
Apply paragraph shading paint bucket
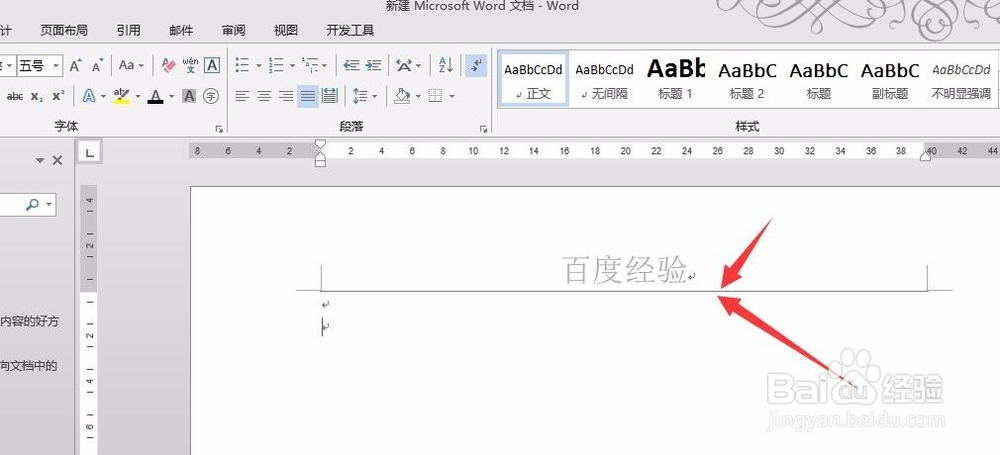pos(402,96)
